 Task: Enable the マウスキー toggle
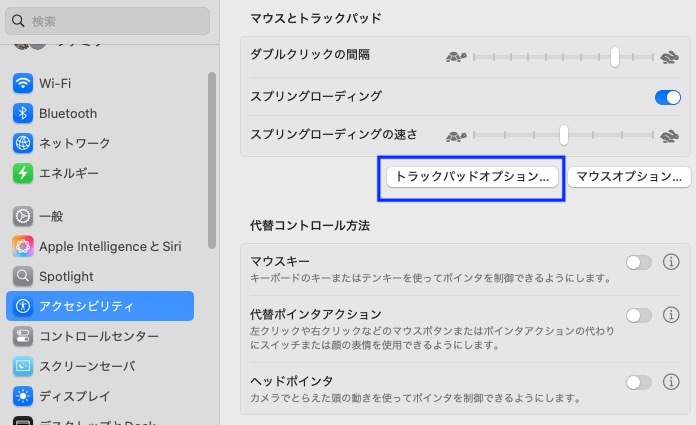click(x=638, y=262)
